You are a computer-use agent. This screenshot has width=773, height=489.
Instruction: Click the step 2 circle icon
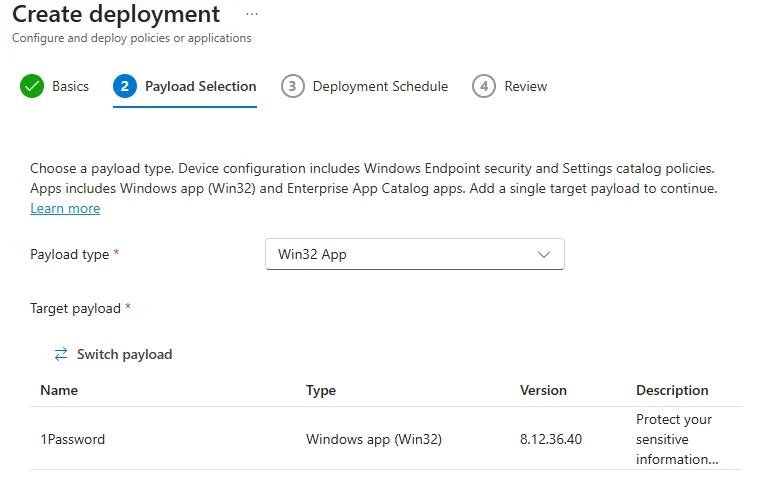click(125, 86)
